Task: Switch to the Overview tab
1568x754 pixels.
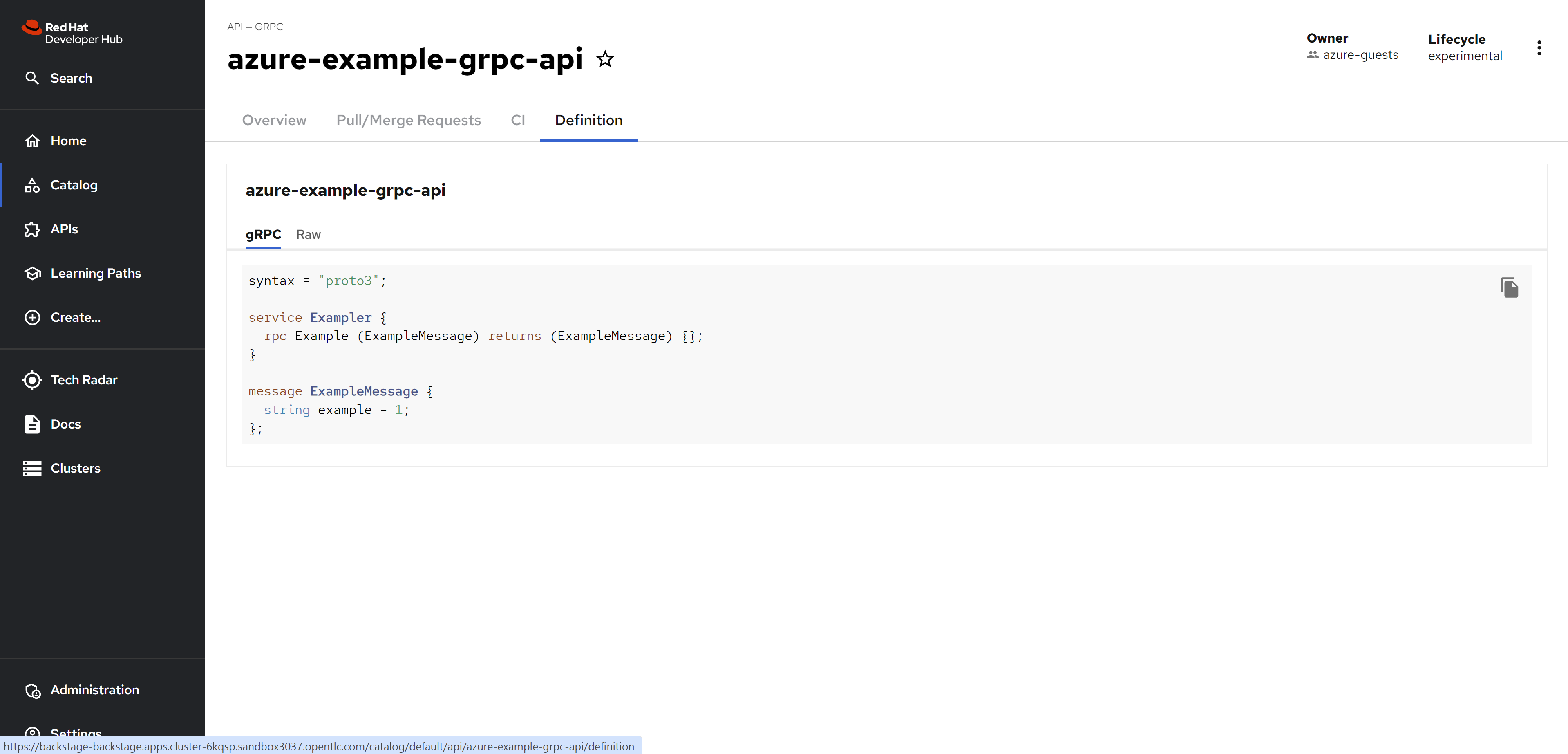Action: tap(274, 120)
